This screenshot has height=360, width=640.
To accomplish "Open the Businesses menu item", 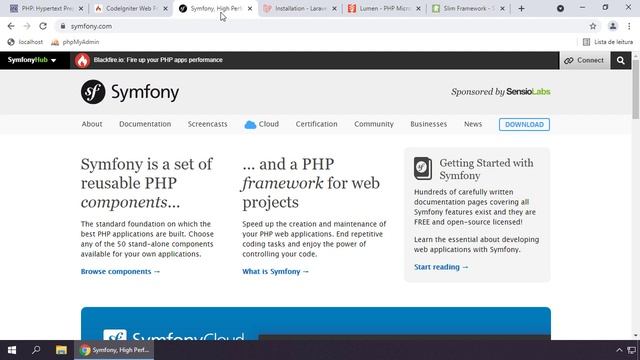I will click(429, 124).
